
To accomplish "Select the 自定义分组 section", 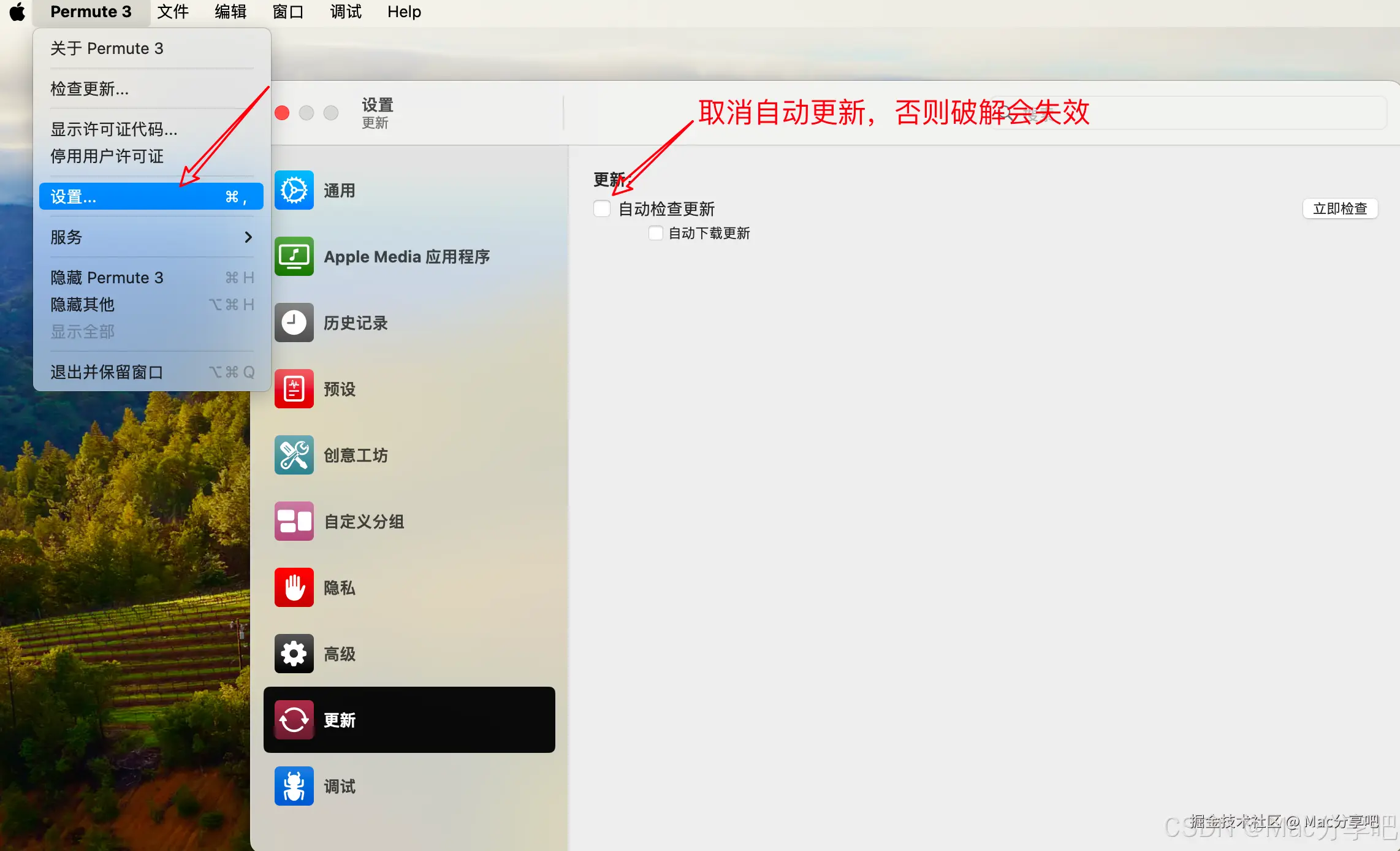I will [x=363, y=521].
